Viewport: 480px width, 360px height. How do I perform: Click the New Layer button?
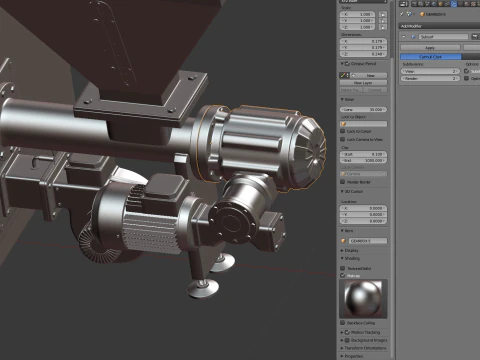tap(363, 83)
